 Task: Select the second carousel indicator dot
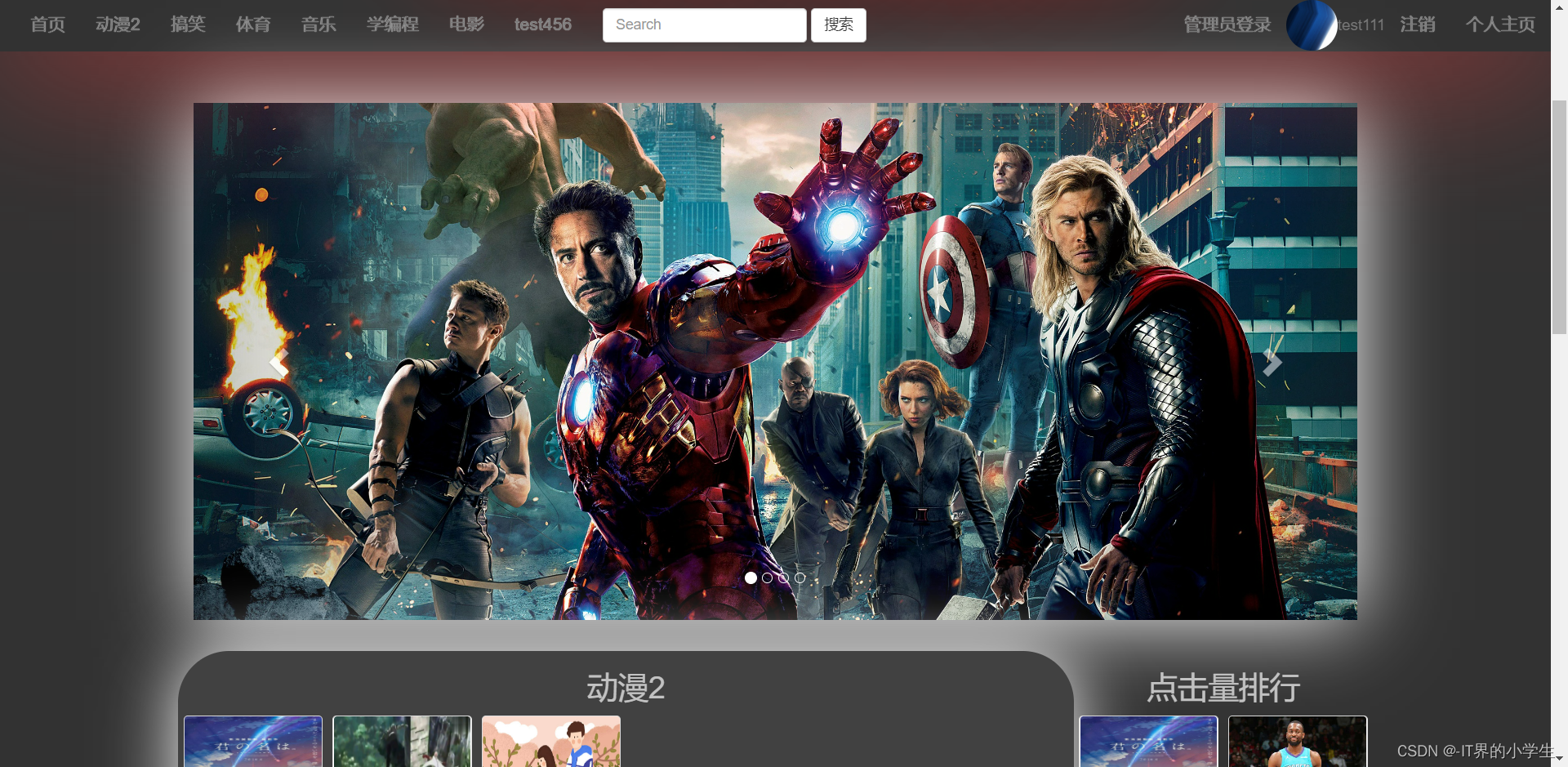coord(767,577)
